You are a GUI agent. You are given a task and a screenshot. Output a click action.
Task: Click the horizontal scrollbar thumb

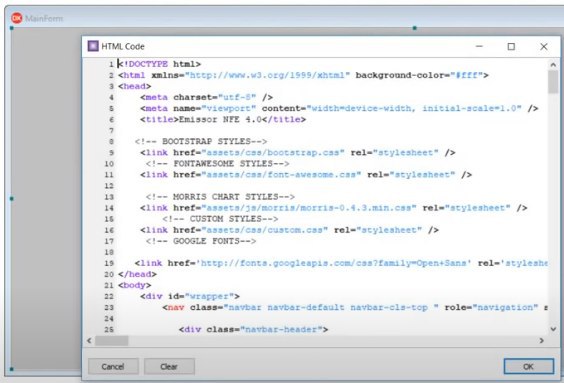(x=112, y=340)
